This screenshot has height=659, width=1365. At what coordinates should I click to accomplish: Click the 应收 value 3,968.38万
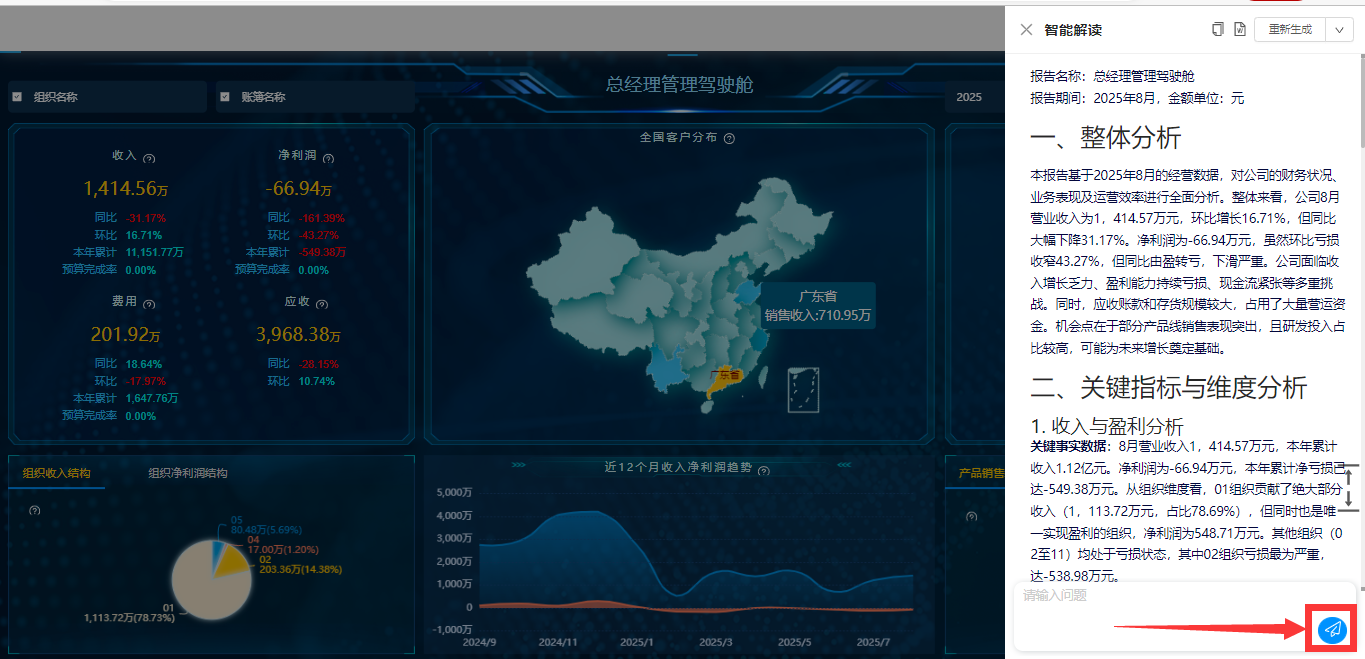click(x=298, y=334)
